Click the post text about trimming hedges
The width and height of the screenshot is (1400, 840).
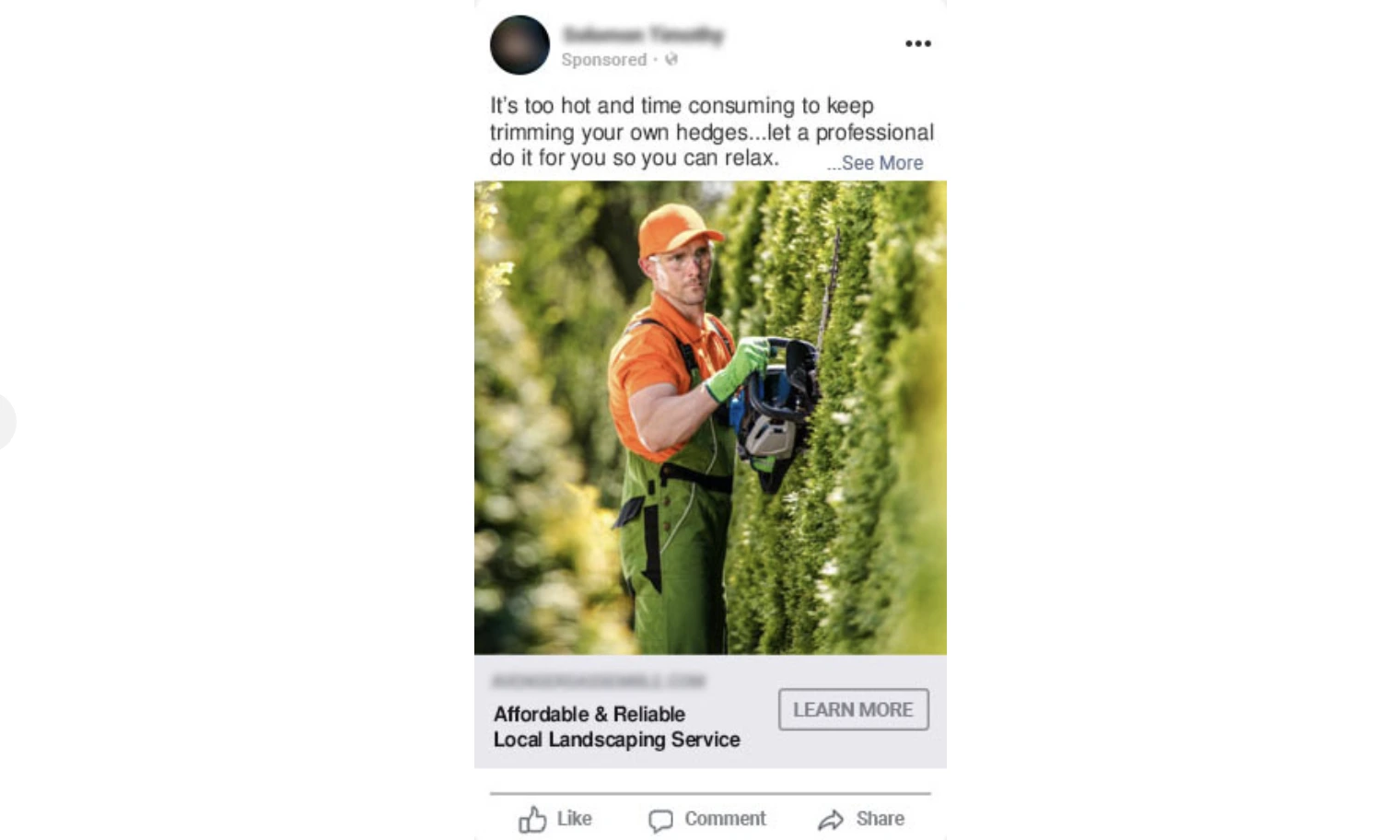pos(711,132)
